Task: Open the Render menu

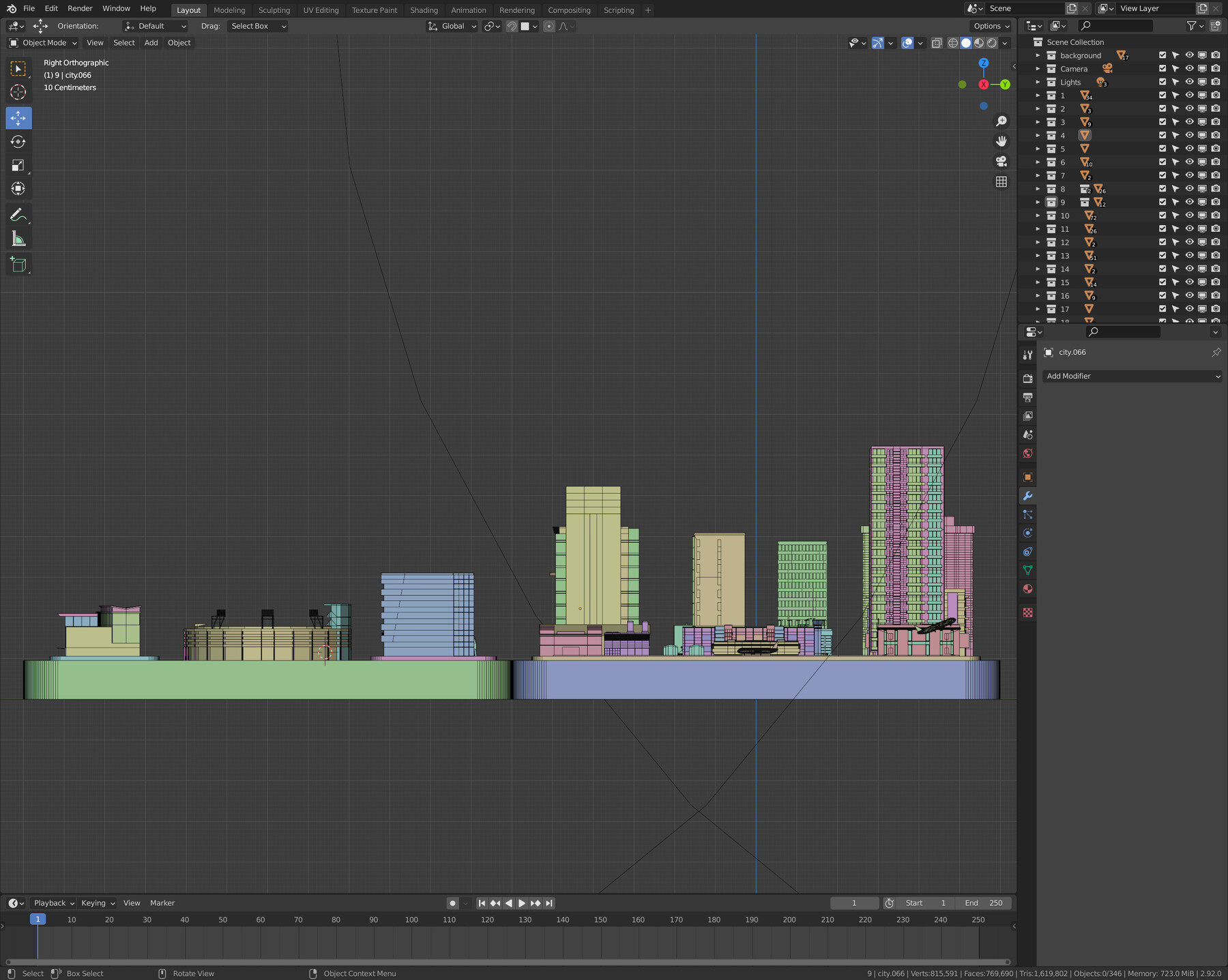Action: 80,8
